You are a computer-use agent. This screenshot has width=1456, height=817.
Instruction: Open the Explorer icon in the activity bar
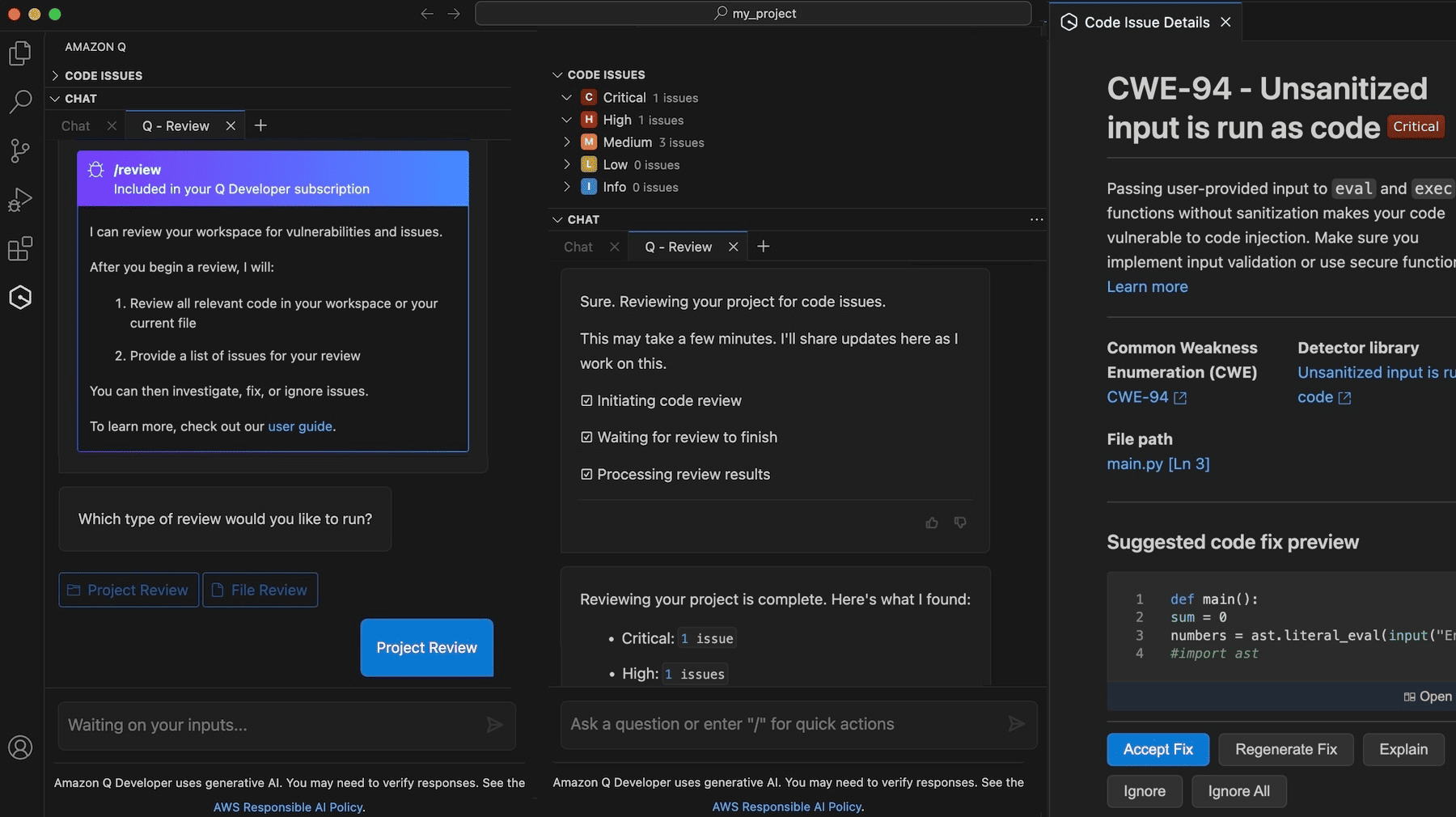pos(19,53)
